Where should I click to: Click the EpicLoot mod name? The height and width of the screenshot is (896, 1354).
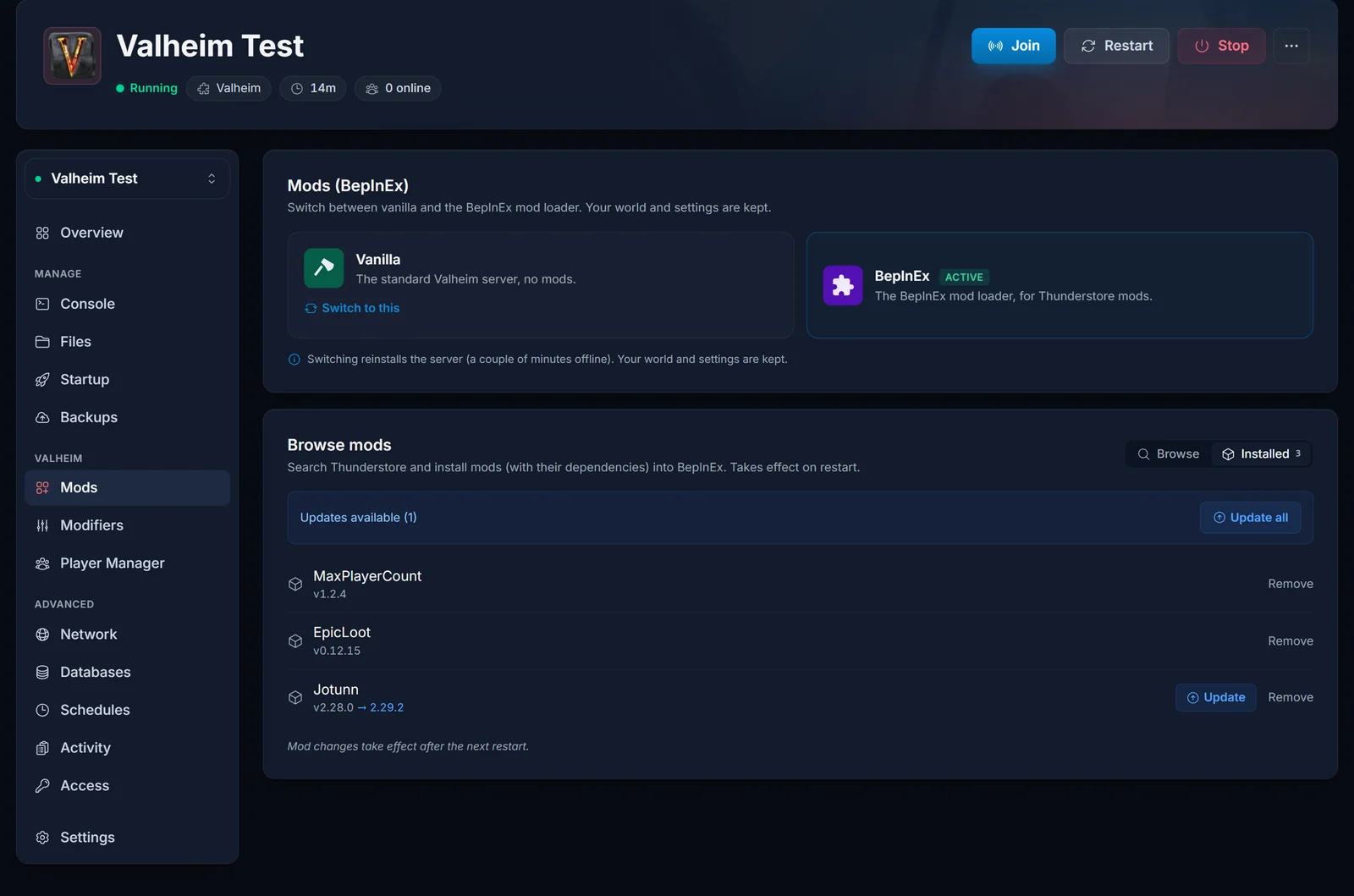[342, 633]
